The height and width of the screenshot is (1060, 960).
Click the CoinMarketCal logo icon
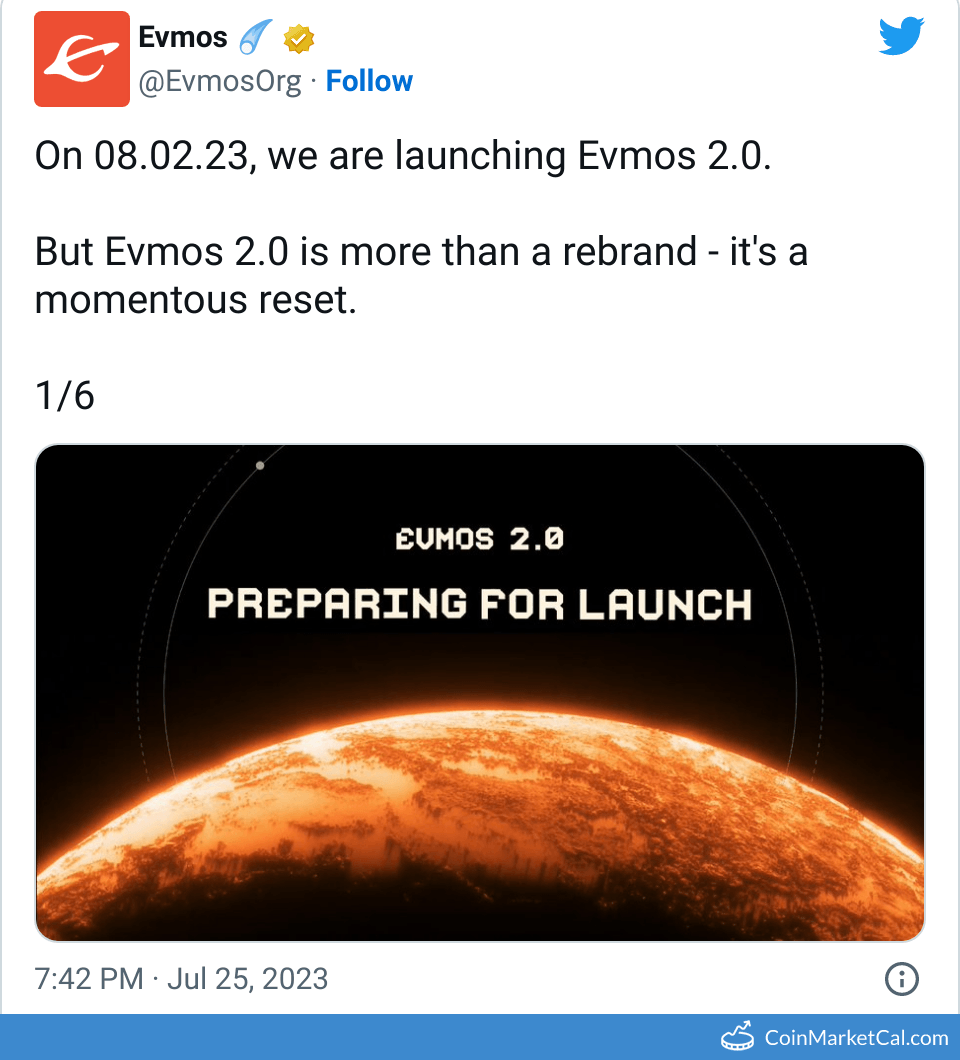pyautogui.click(x=739, y=1036)
